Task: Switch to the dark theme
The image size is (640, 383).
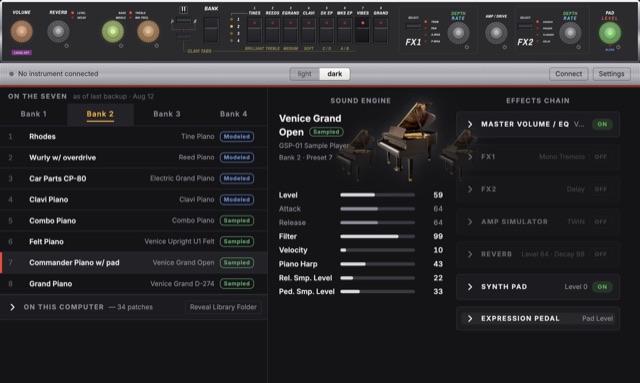Action: coord(335,74)
